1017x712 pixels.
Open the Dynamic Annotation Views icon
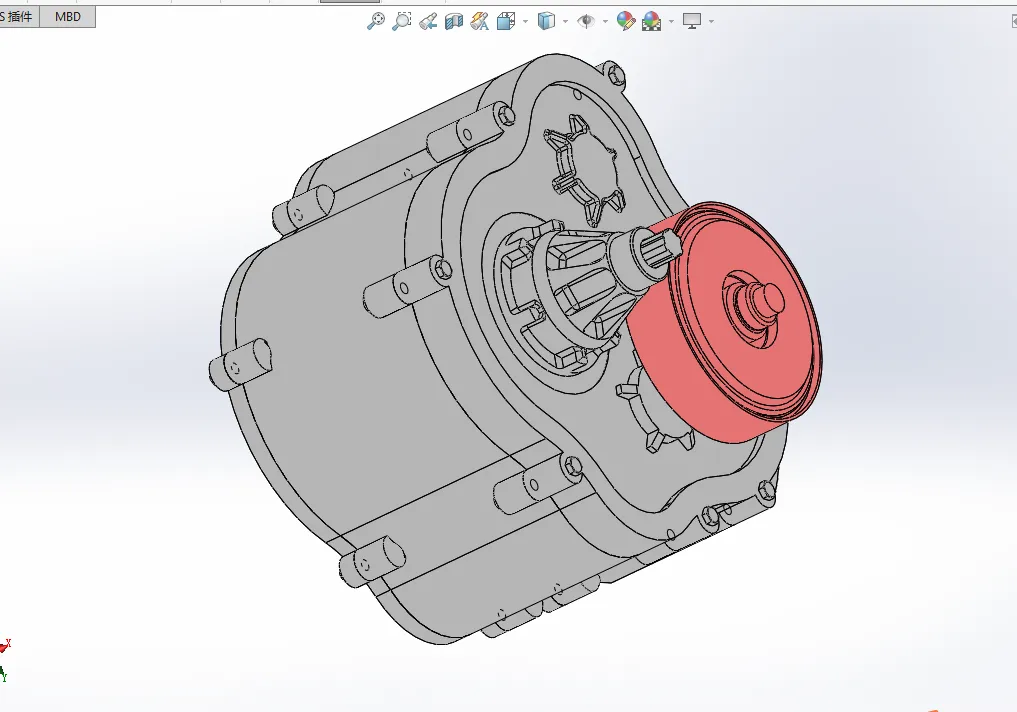(x=479, y=21)
